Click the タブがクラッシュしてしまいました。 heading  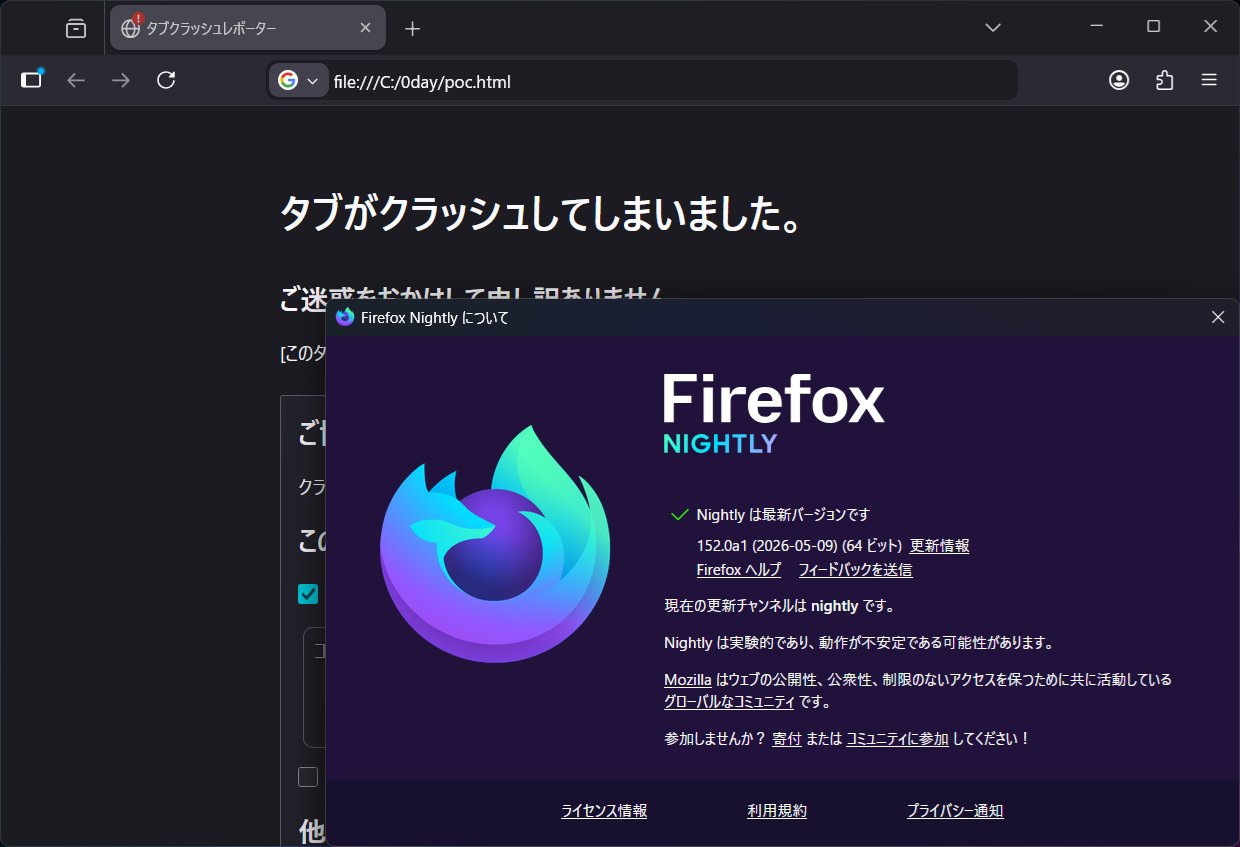[x=541, y=213]
